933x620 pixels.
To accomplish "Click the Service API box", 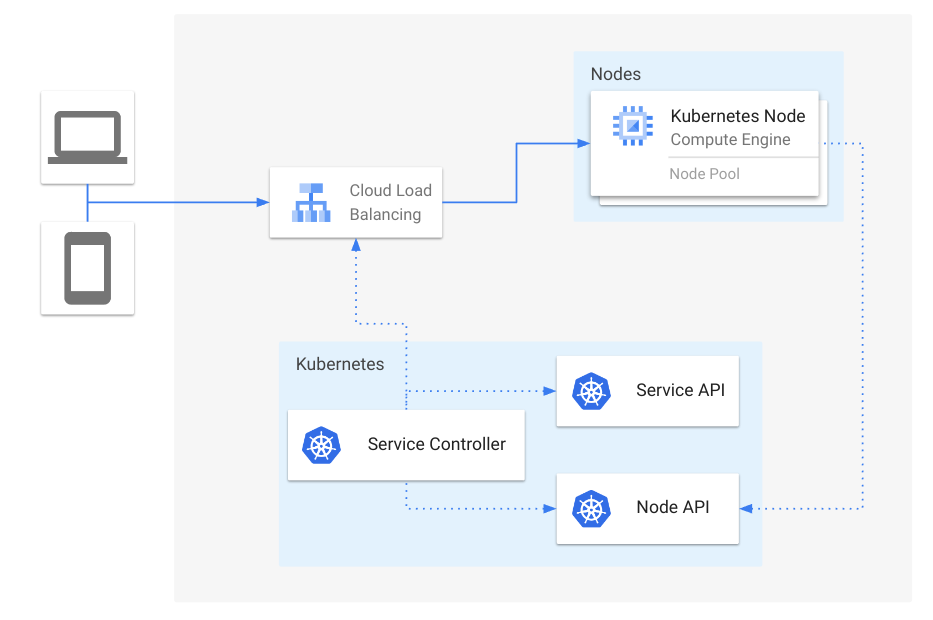I will [647, 391].
